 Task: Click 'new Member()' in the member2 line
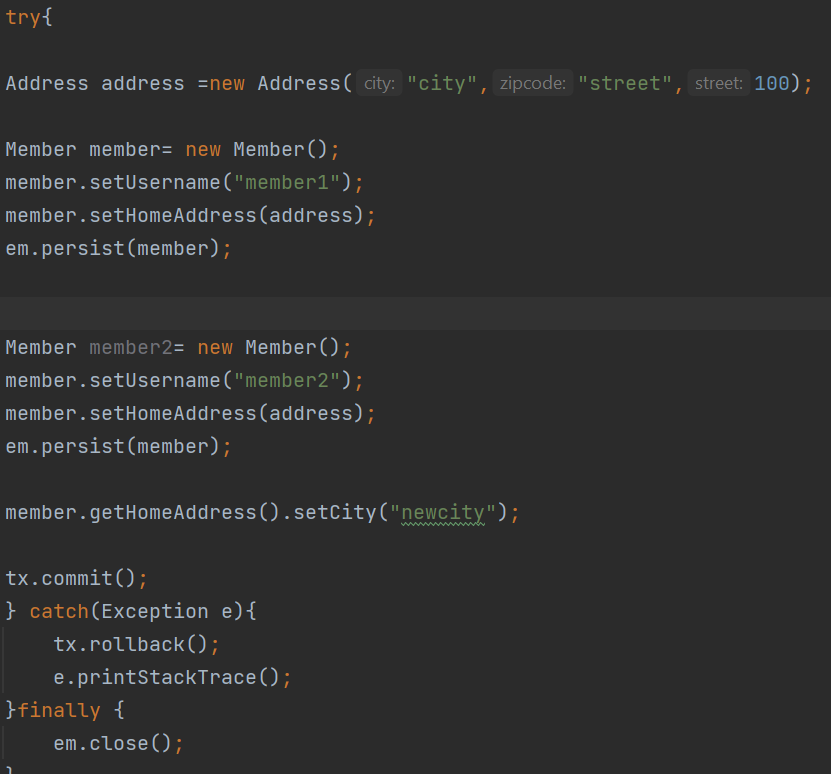click(x=268, y=348)
